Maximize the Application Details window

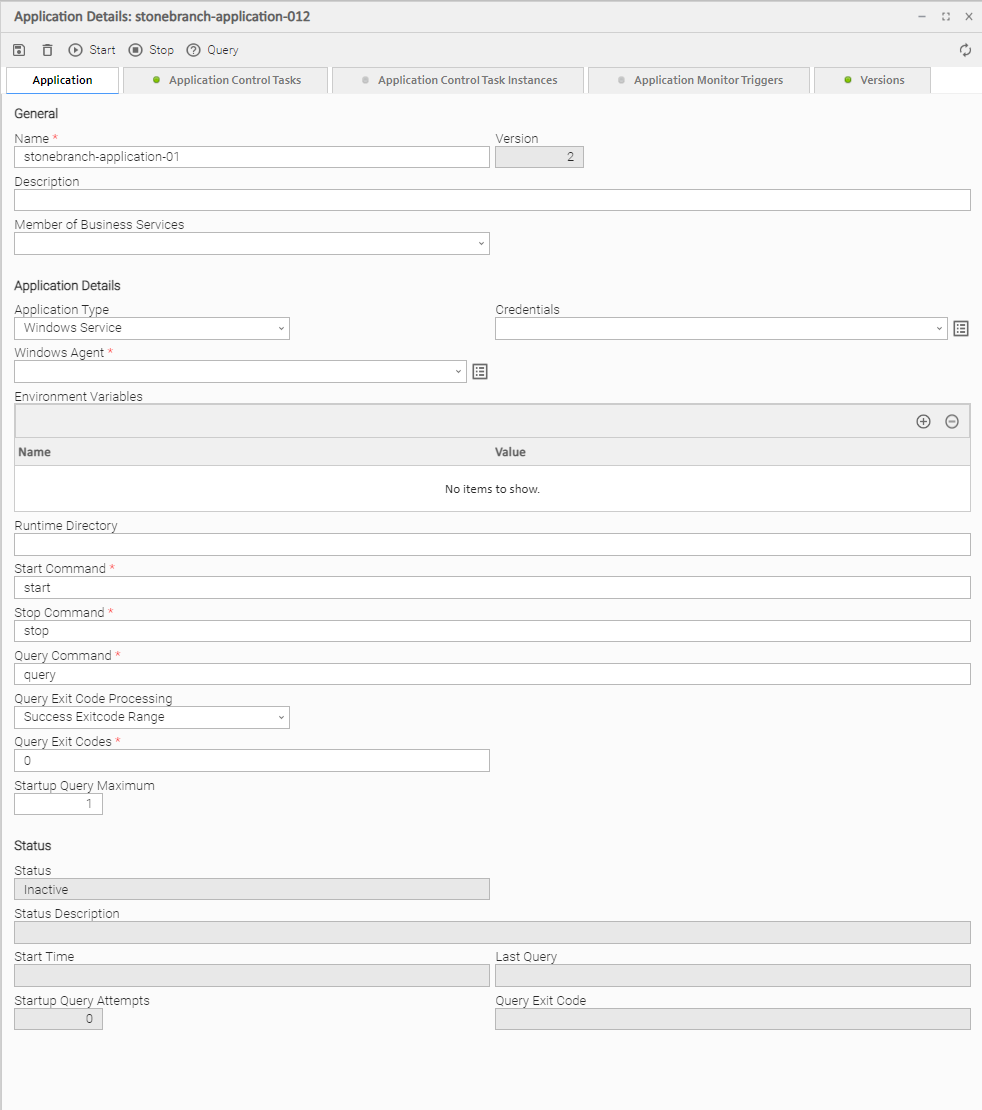pyautogui.click(x=946, y=17)
